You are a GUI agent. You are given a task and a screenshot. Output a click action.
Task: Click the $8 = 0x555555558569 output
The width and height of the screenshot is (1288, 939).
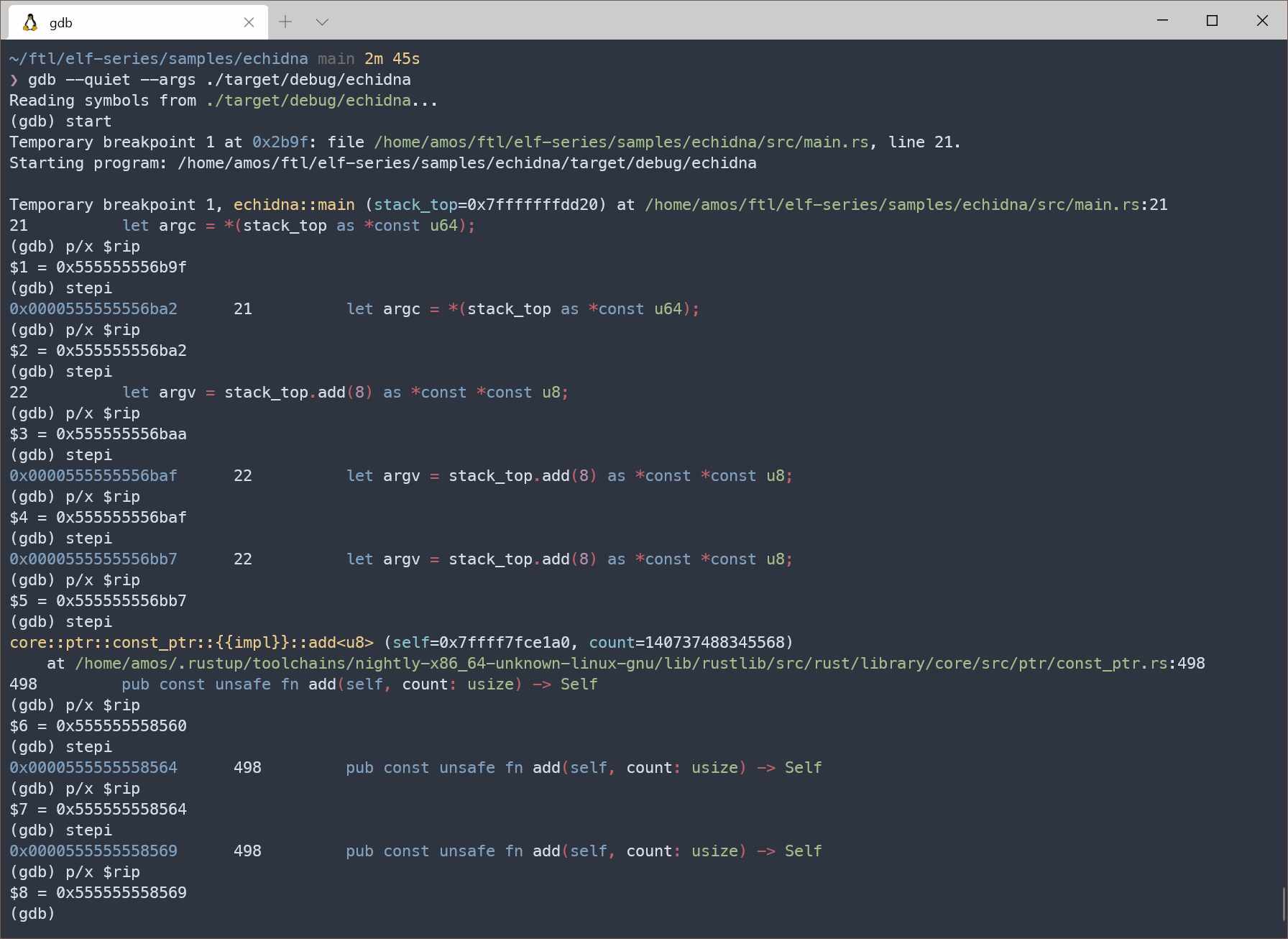pos(98,893)
